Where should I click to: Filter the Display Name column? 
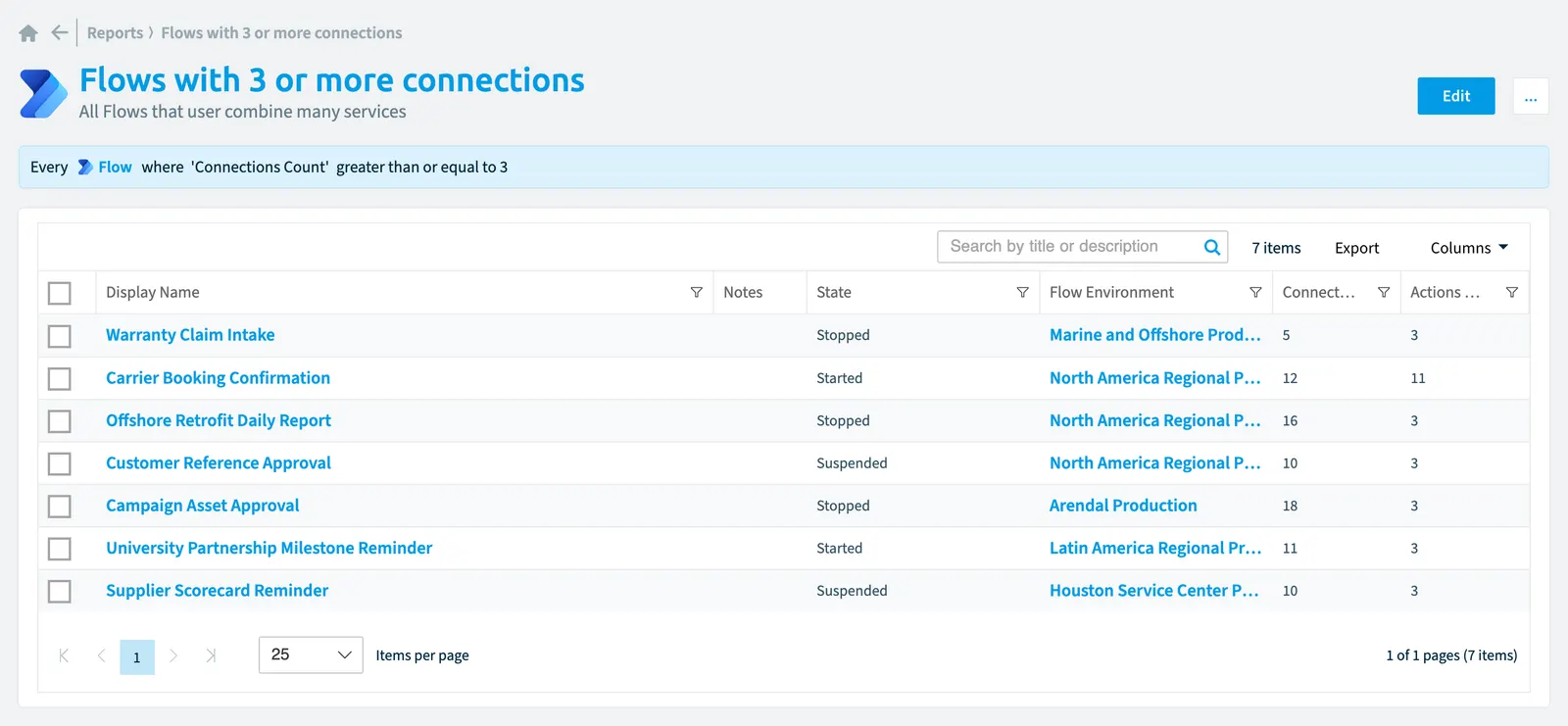pyautogui.click(x=697, y=292)
